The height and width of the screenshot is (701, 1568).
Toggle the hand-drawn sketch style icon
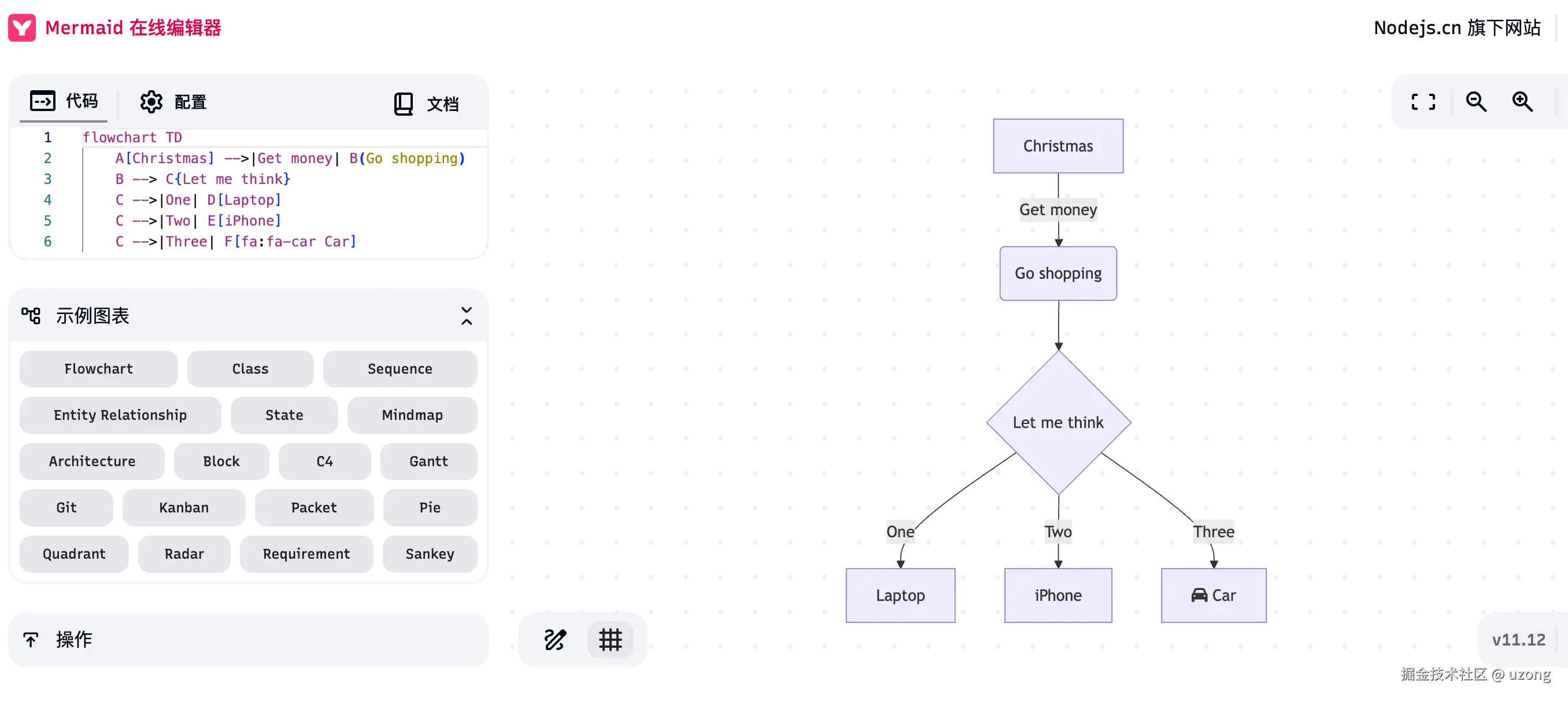554,639
